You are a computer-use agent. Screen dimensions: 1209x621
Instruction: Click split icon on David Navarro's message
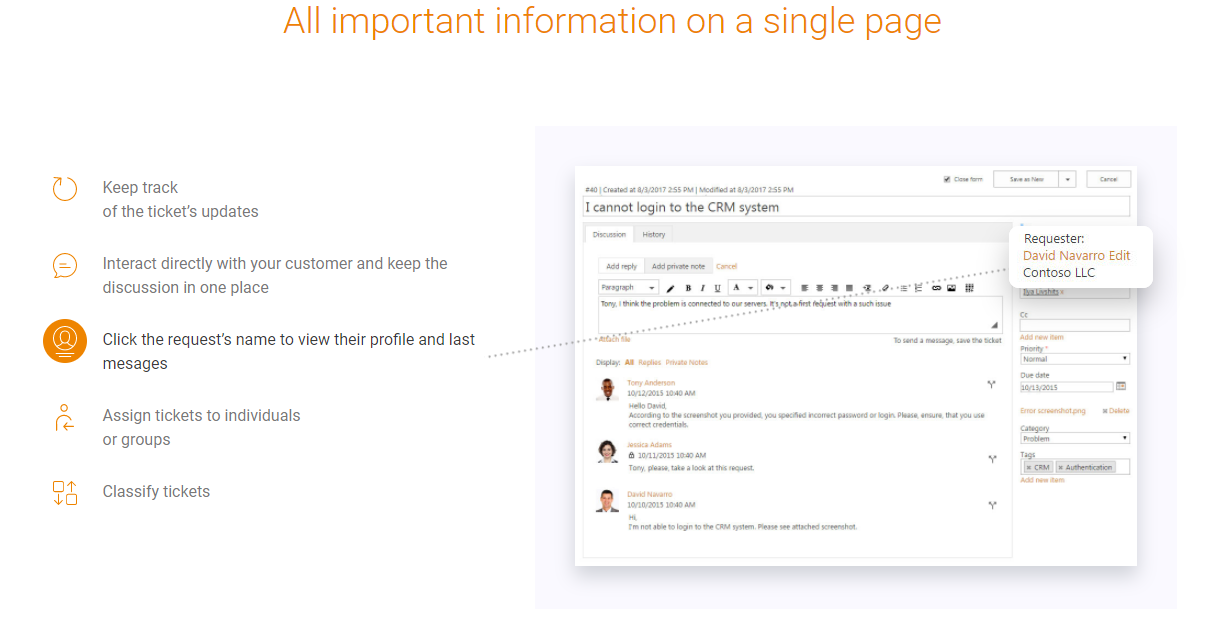point(992,505)
